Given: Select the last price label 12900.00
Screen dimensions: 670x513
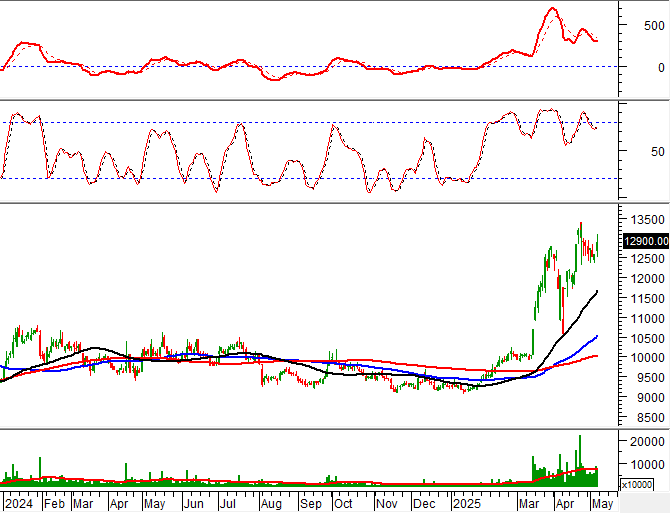Looking at the screenshot, I should 646,241.
